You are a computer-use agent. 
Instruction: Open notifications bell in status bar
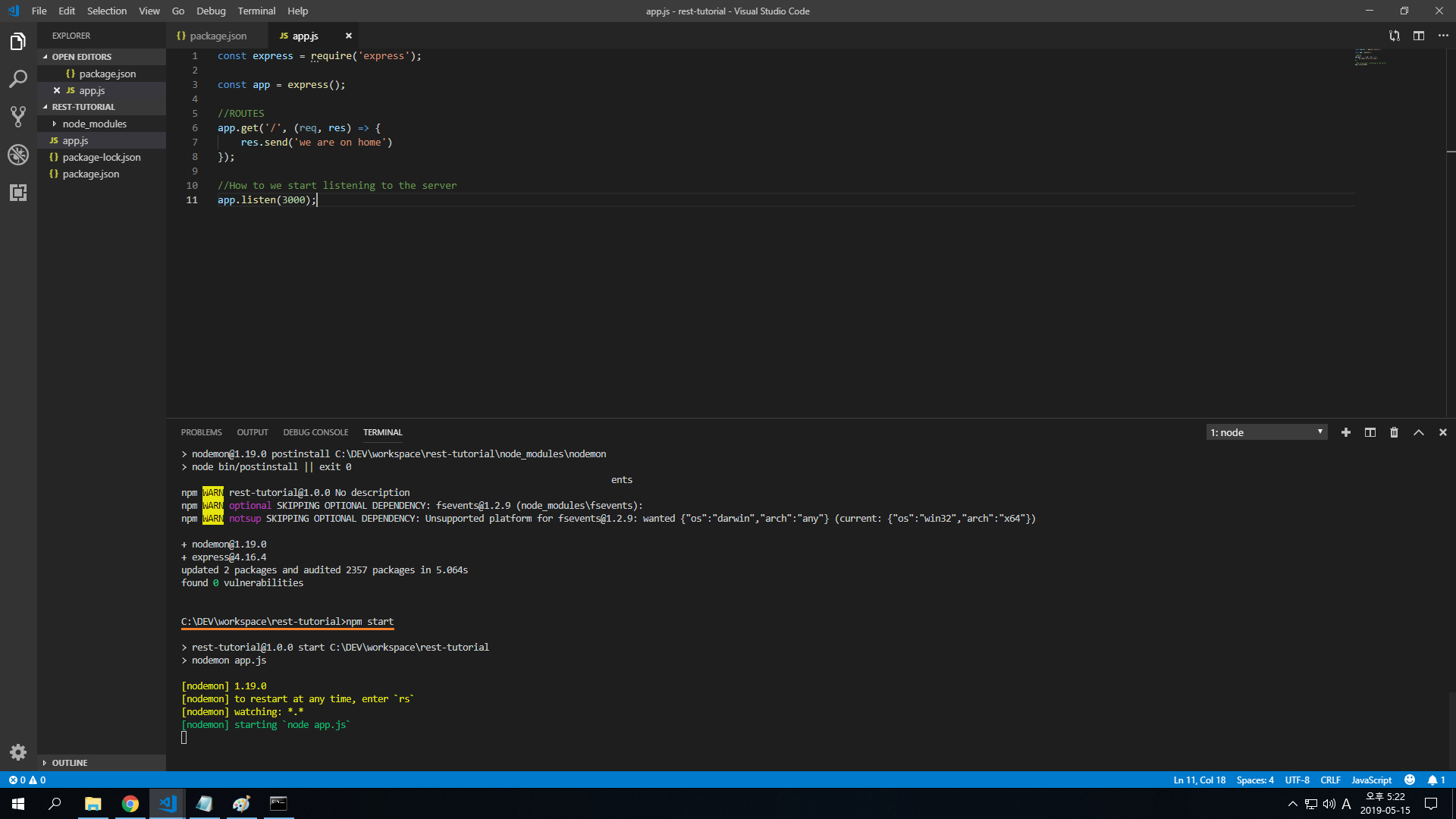(x=1436, y=780)
